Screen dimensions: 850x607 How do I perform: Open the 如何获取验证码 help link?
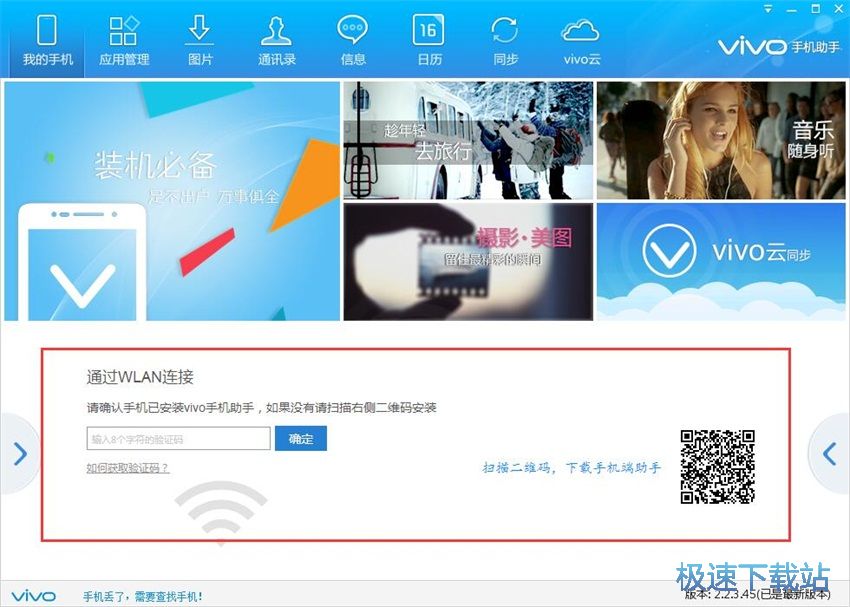(x=128, y=468)
